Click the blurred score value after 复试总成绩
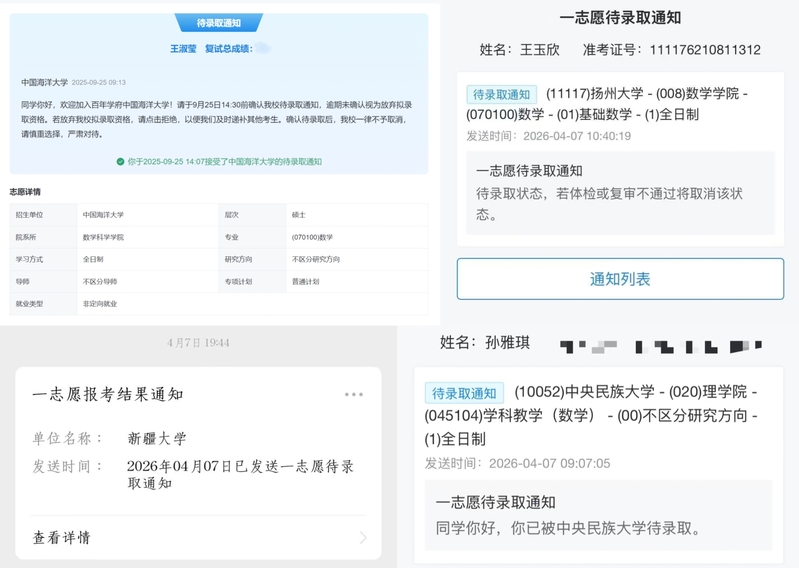This screenshot has width=799, height=568. tap(263, 48)
